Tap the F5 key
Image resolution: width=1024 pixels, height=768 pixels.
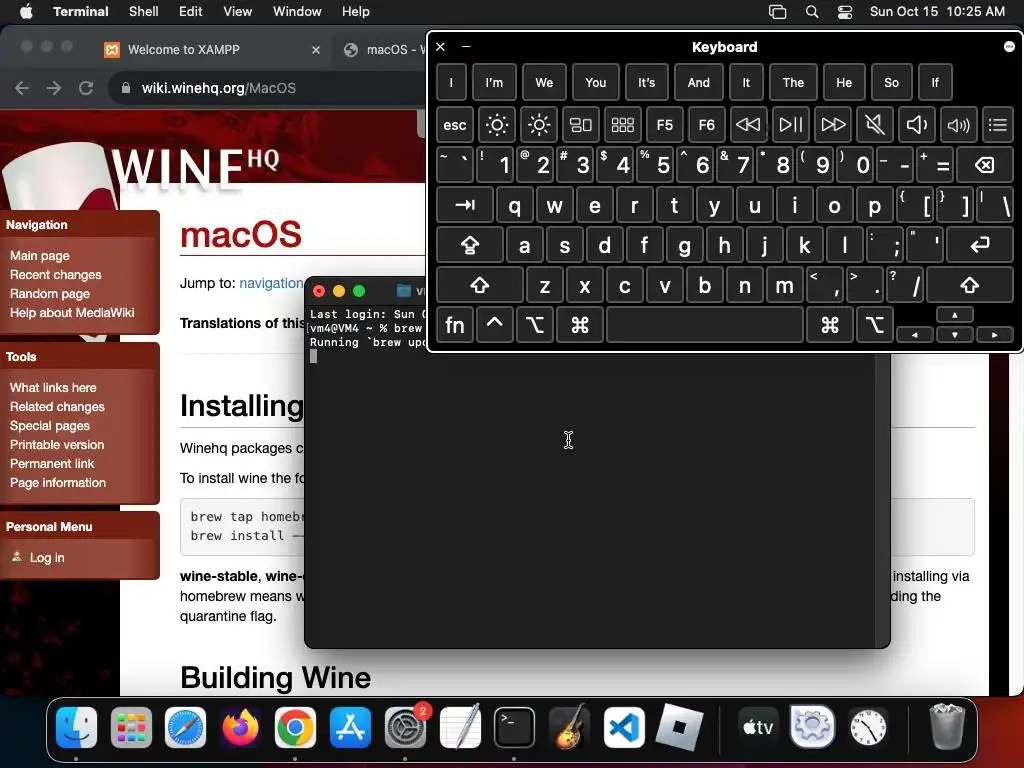664,124
